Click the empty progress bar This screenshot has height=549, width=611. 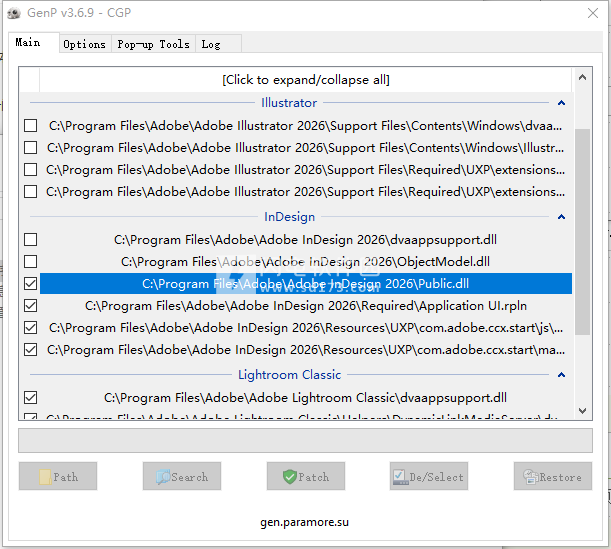305,440
